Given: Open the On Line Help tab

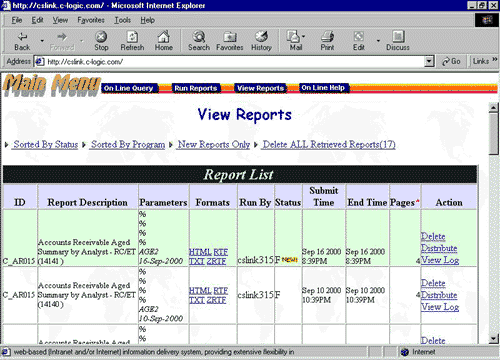Looking at the screenshot, I should (323, 88).
